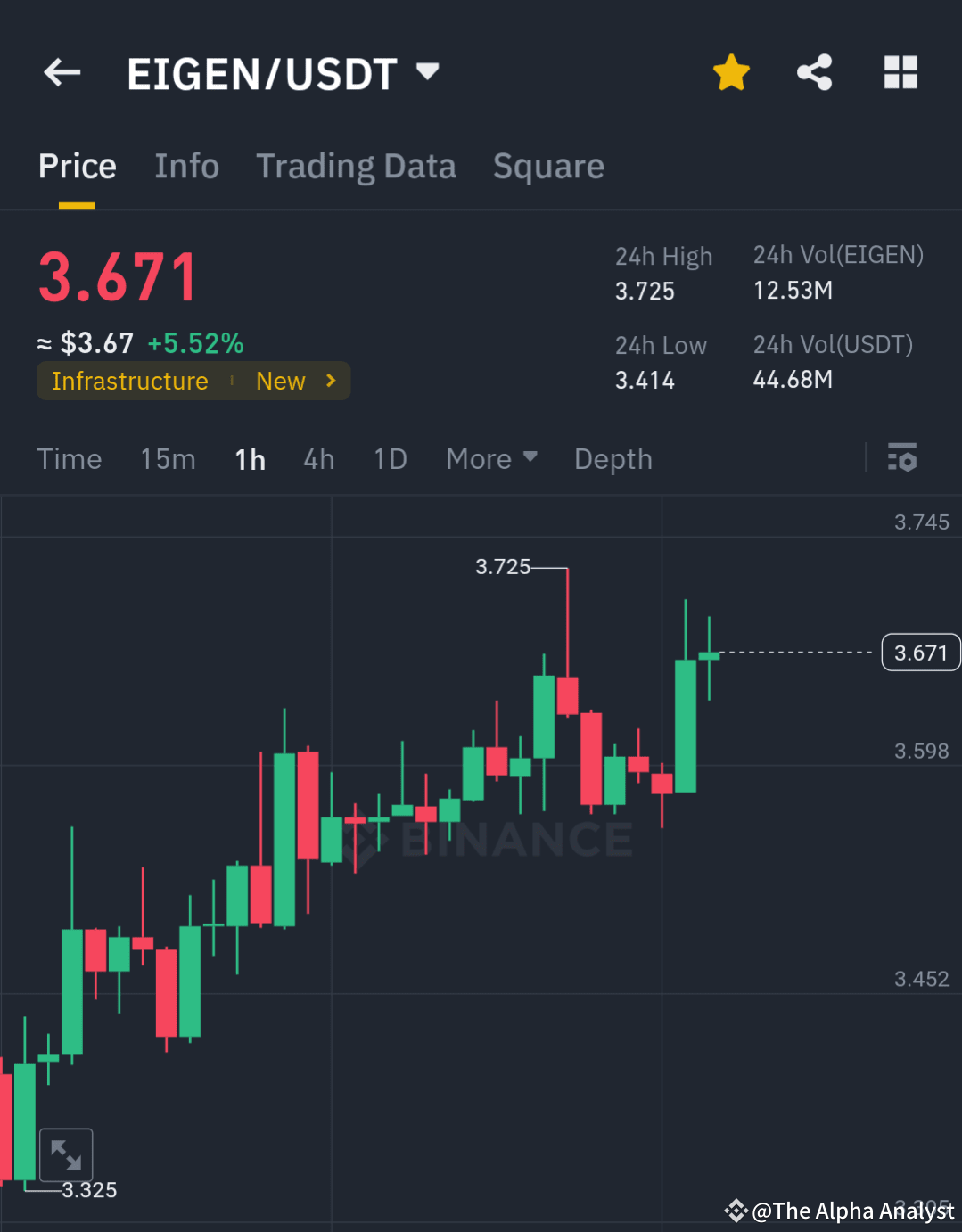The height and width of the screenshot is (1232, 962).
Task: Enable the 15m candle interval
Action: tap(168, 458)
